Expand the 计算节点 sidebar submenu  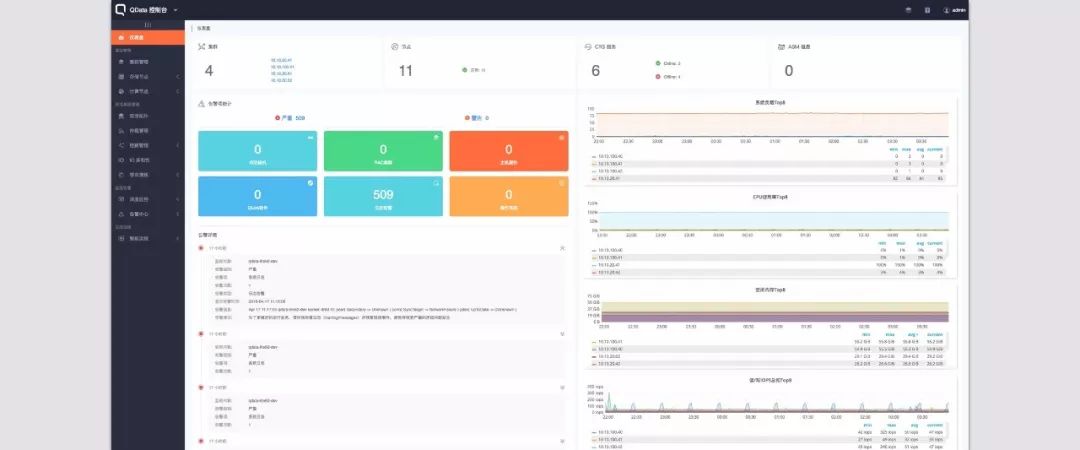(147, 91)
